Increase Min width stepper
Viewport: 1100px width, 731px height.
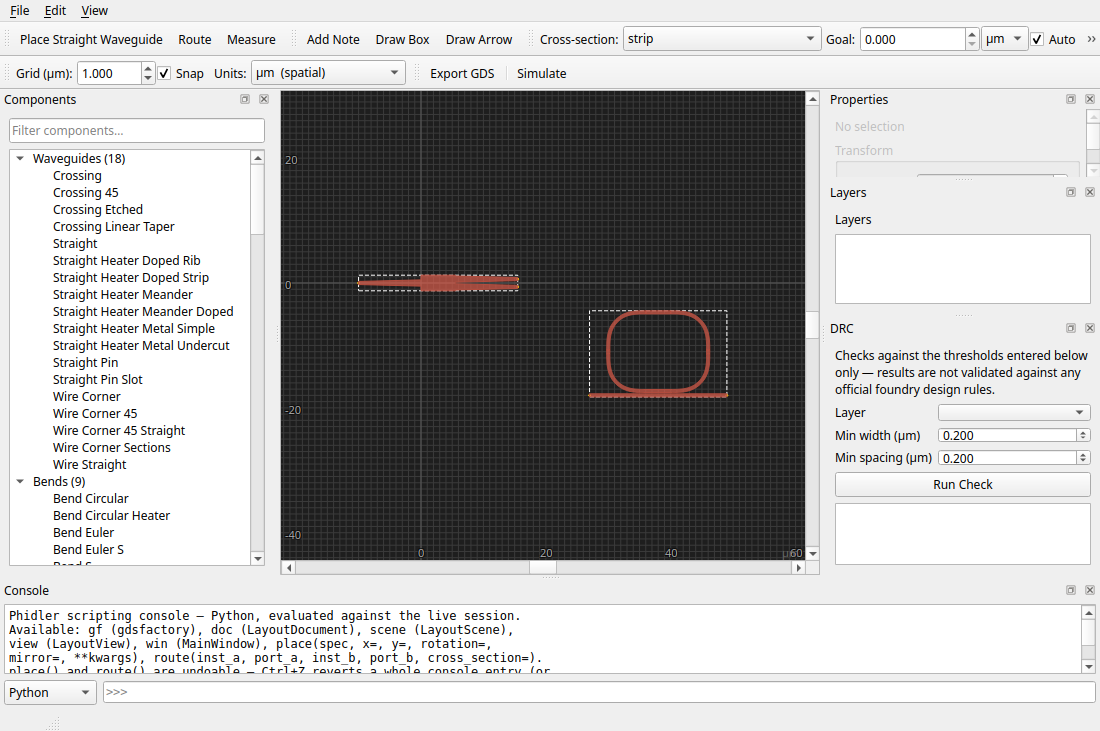click(x=1083, y=433)
